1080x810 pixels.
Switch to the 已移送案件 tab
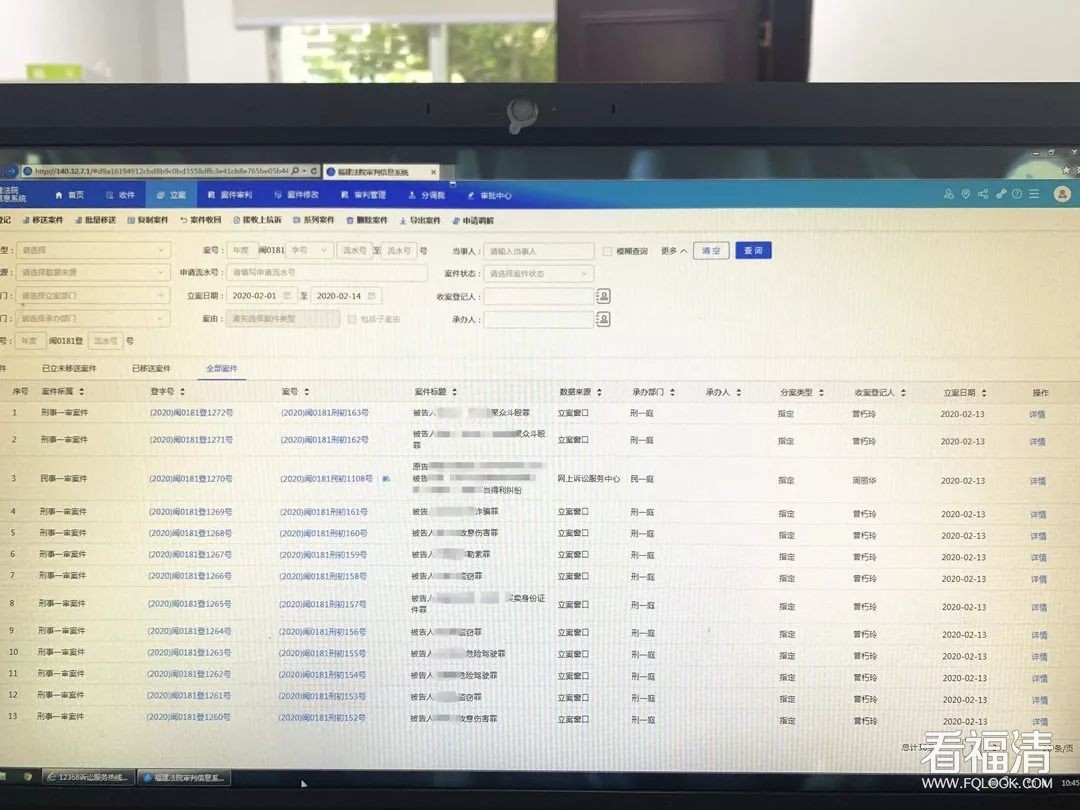[x=151, y=369]
